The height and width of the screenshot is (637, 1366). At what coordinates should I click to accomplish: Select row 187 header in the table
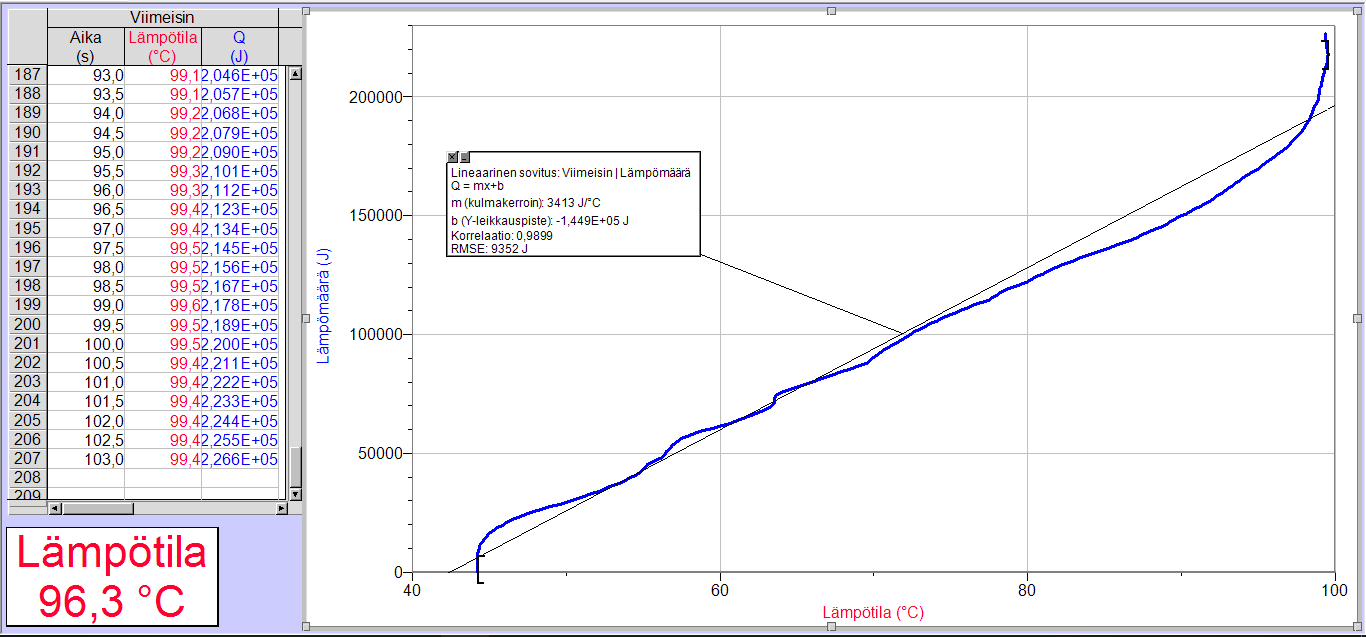point(28,75)
